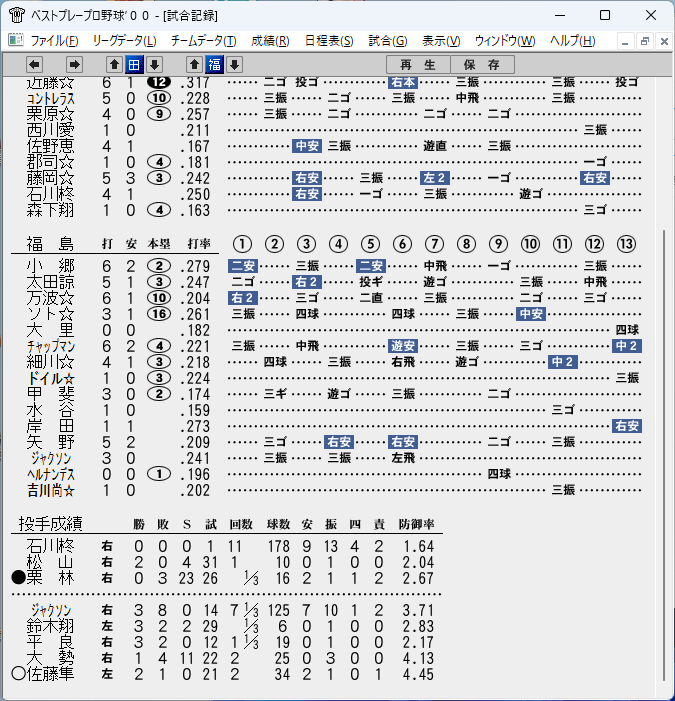
Task: Click the 遊安 hit cell in チャップマン's row
Action: 403,346
